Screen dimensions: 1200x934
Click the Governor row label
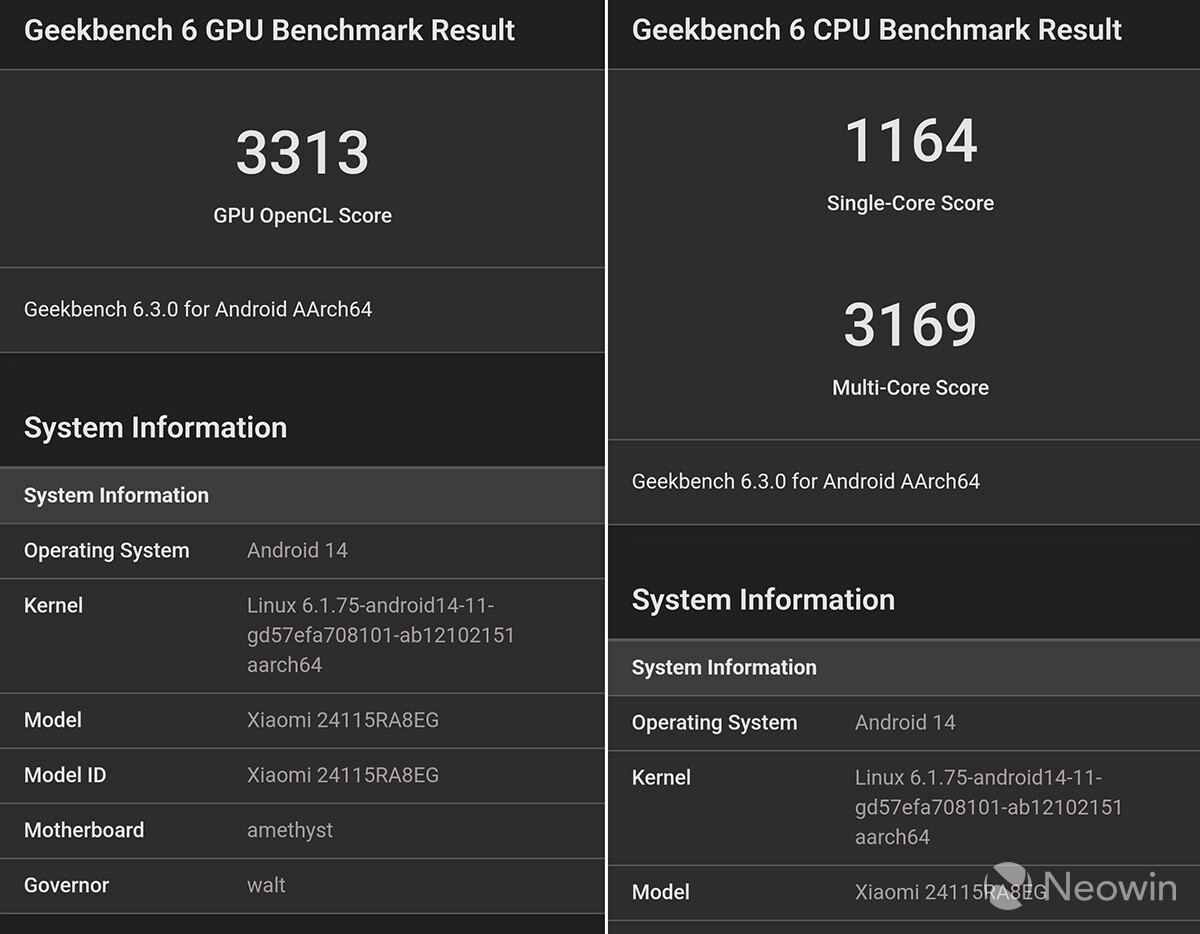(x=66, y=885)
